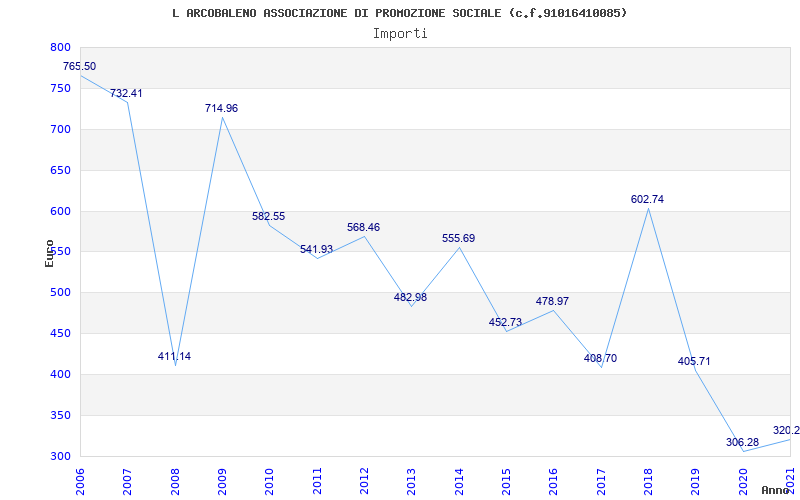Click the 550 y-axis tick label
Screen dimensions: 800x500
pos(60,252)
